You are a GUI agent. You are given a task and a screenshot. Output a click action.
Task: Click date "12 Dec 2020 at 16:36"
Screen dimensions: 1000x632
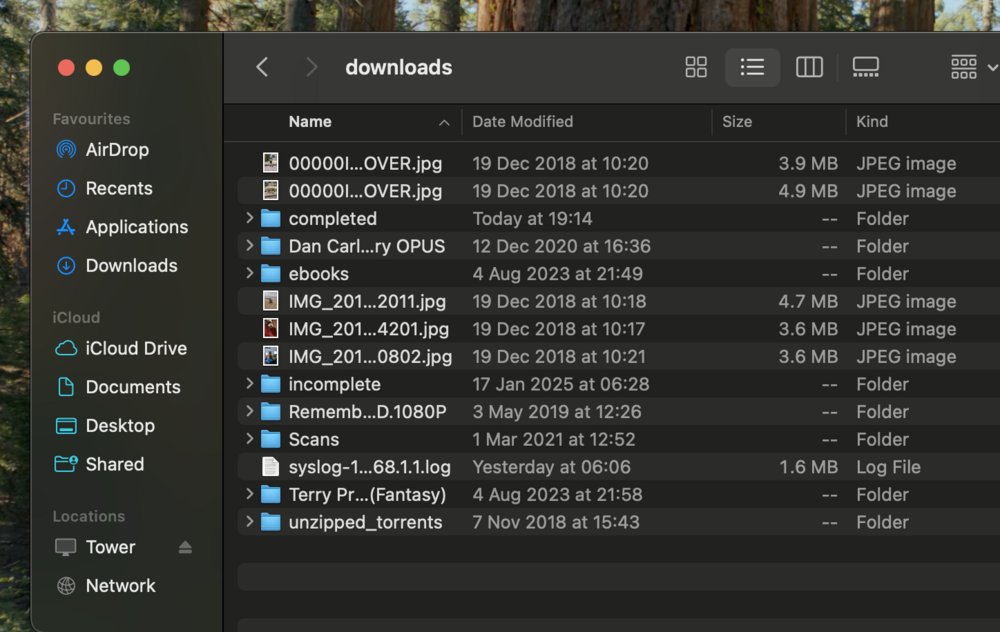click(561, 246)
